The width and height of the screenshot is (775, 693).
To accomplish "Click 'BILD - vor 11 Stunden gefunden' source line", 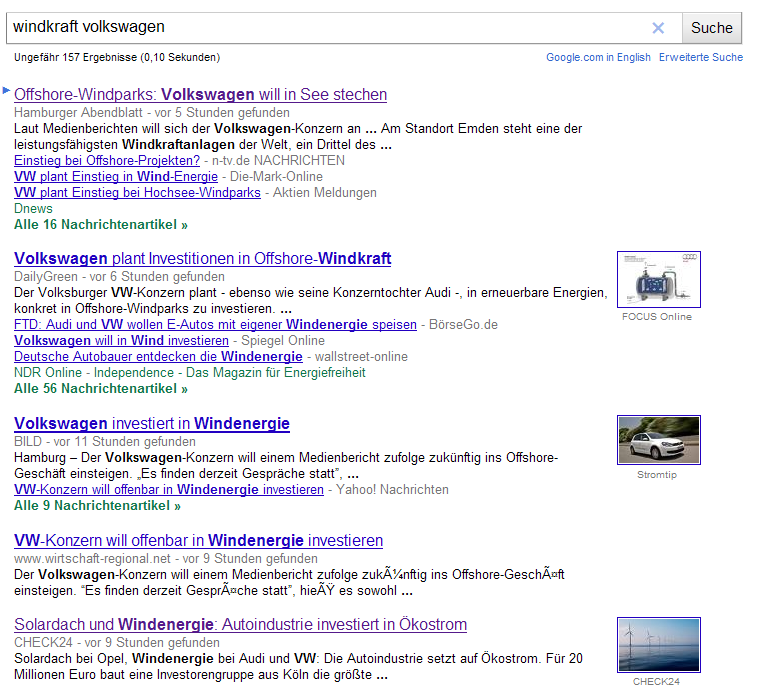I will pyautogui.click(x=105, y=442).
